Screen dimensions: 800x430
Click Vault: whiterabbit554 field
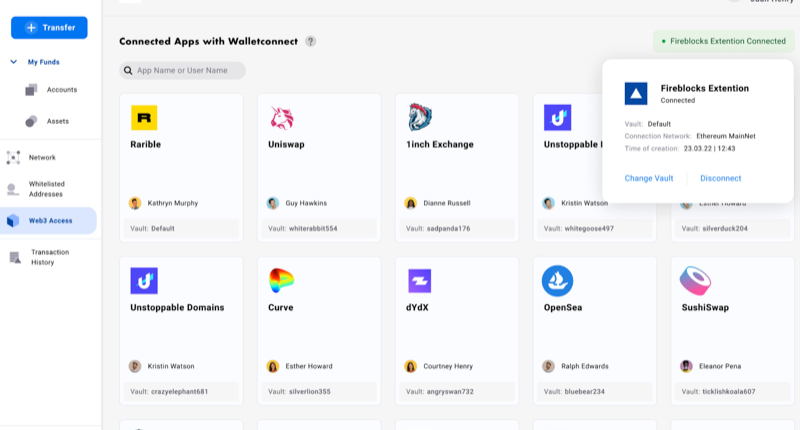319,229
